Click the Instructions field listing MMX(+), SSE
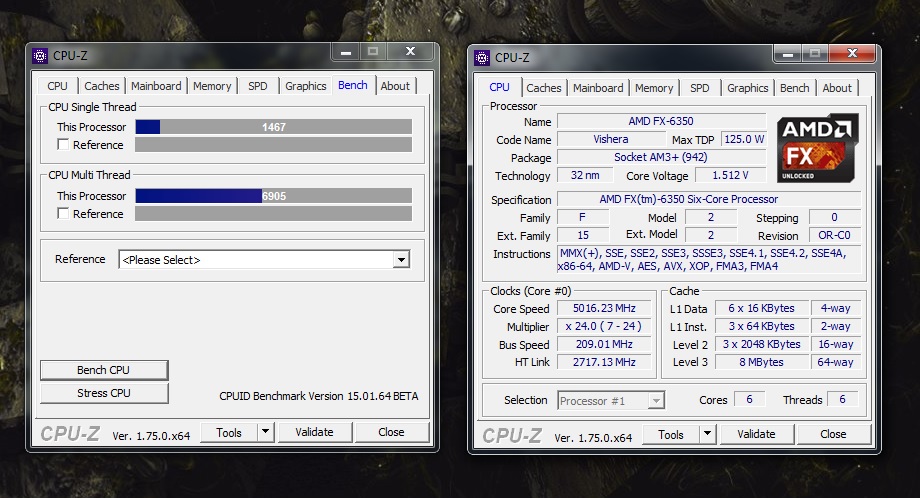 click(709, 260)
